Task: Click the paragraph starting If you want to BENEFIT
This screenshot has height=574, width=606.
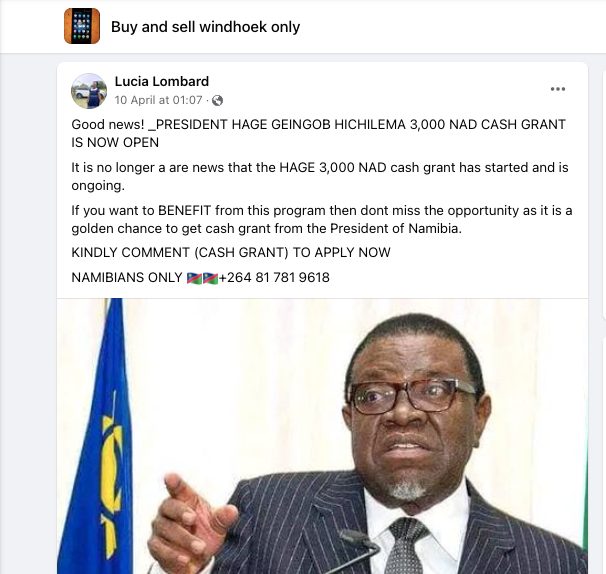Action: coord(322,220)
